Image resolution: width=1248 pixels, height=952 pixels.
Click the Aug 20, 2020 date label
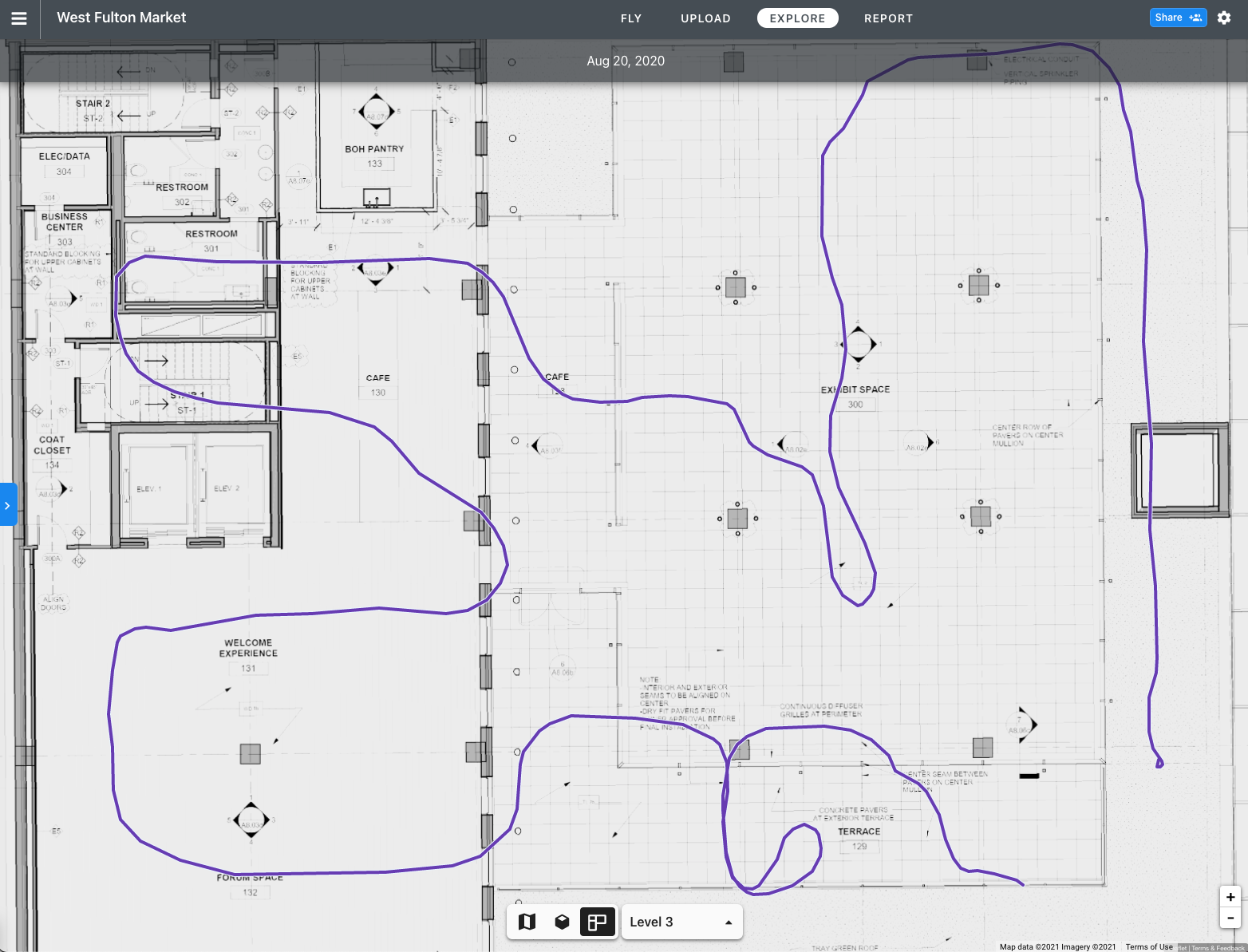pos(626,61)
